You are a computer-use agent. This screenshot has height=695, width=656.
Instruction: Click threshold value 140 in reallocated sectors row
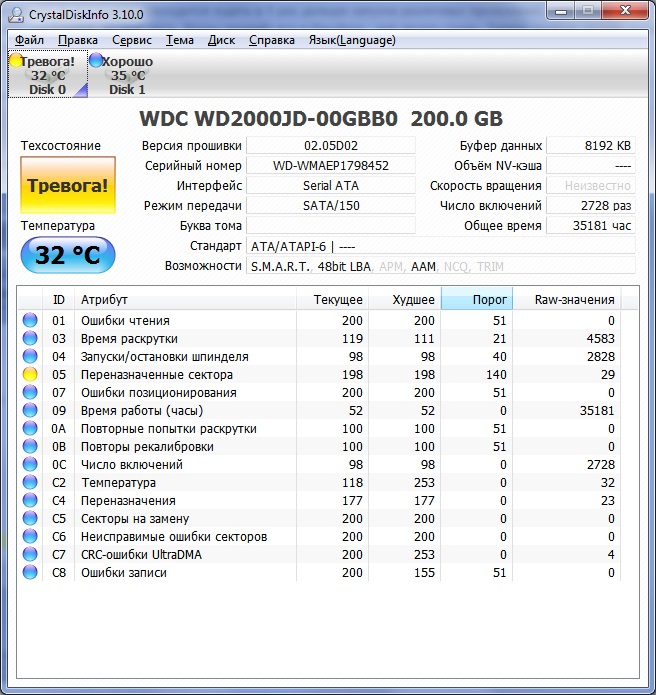(496, 375)
